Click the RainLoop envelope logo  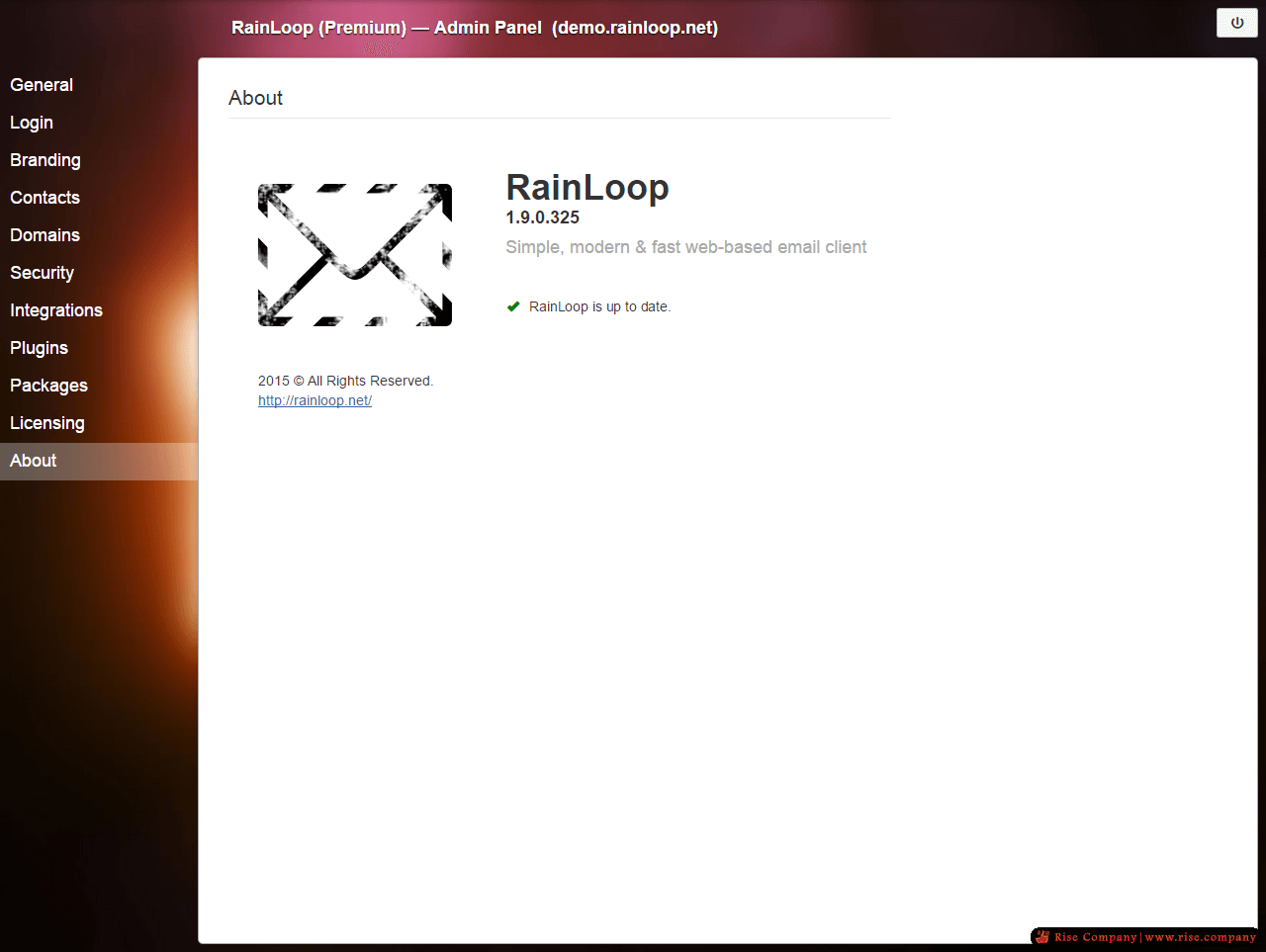(x=355, y=255)
